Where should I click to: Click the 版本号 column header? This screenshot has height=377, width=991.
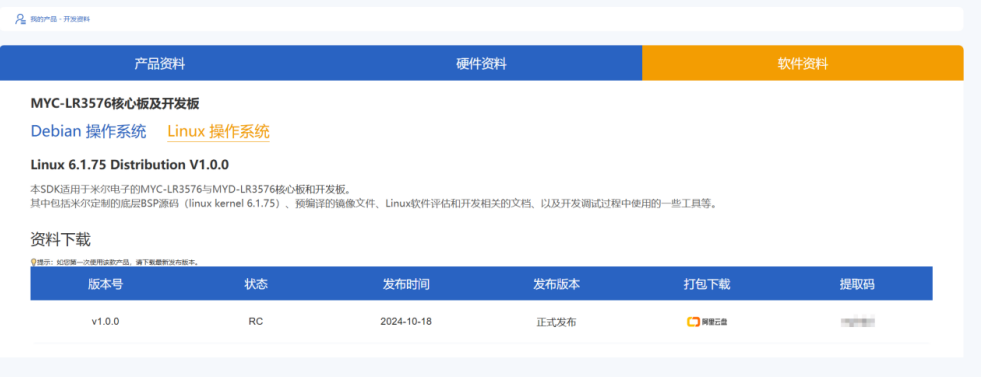point(105,284)
